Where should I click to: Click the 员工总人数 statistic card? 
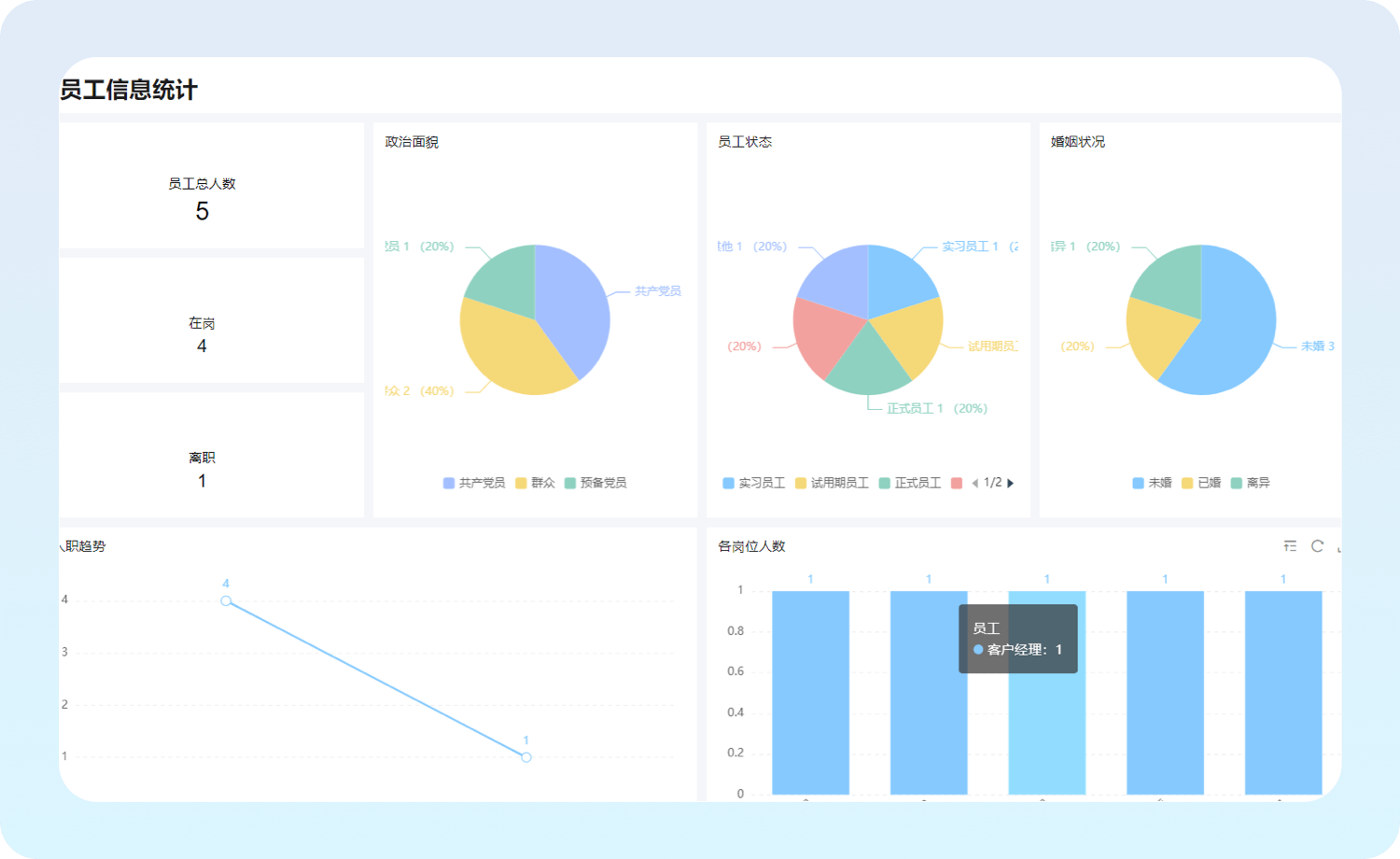(203, 198)
